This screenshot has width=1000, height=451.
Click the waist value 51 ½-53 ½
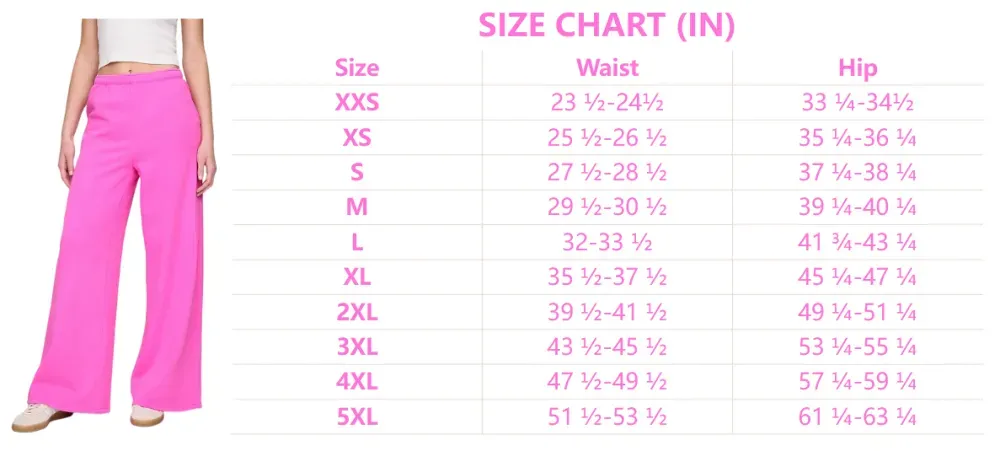(x=607, y=417)
